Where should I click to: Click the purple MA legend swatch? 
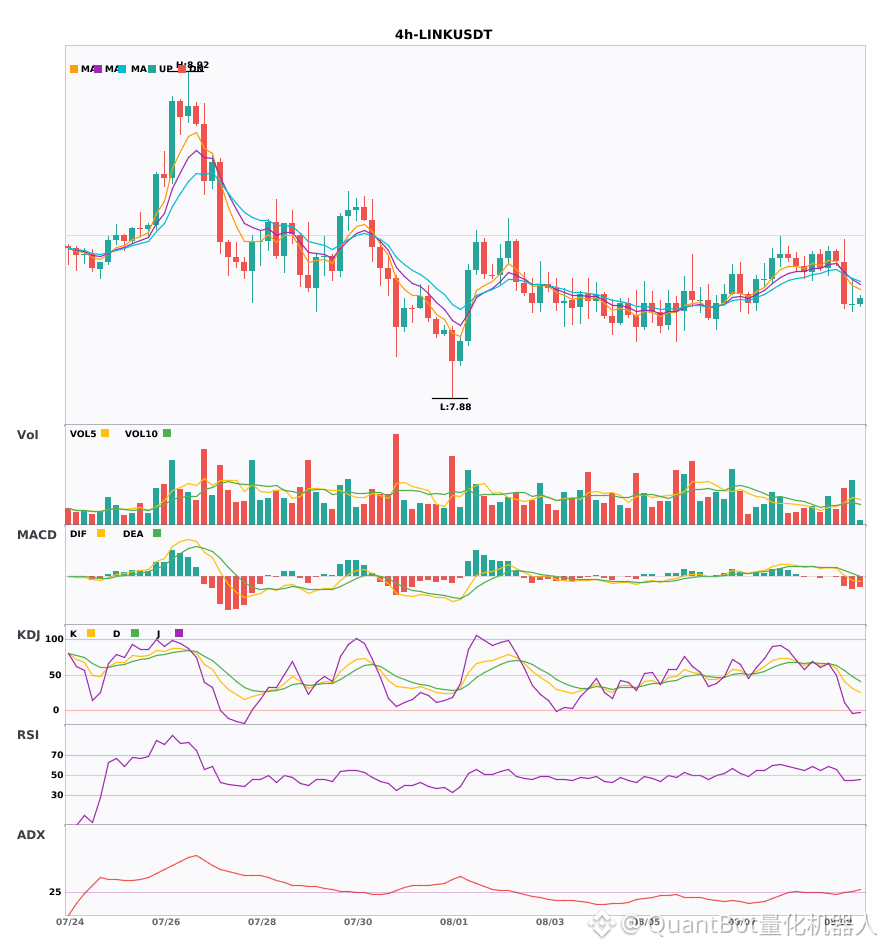click(x=98, y=69)
